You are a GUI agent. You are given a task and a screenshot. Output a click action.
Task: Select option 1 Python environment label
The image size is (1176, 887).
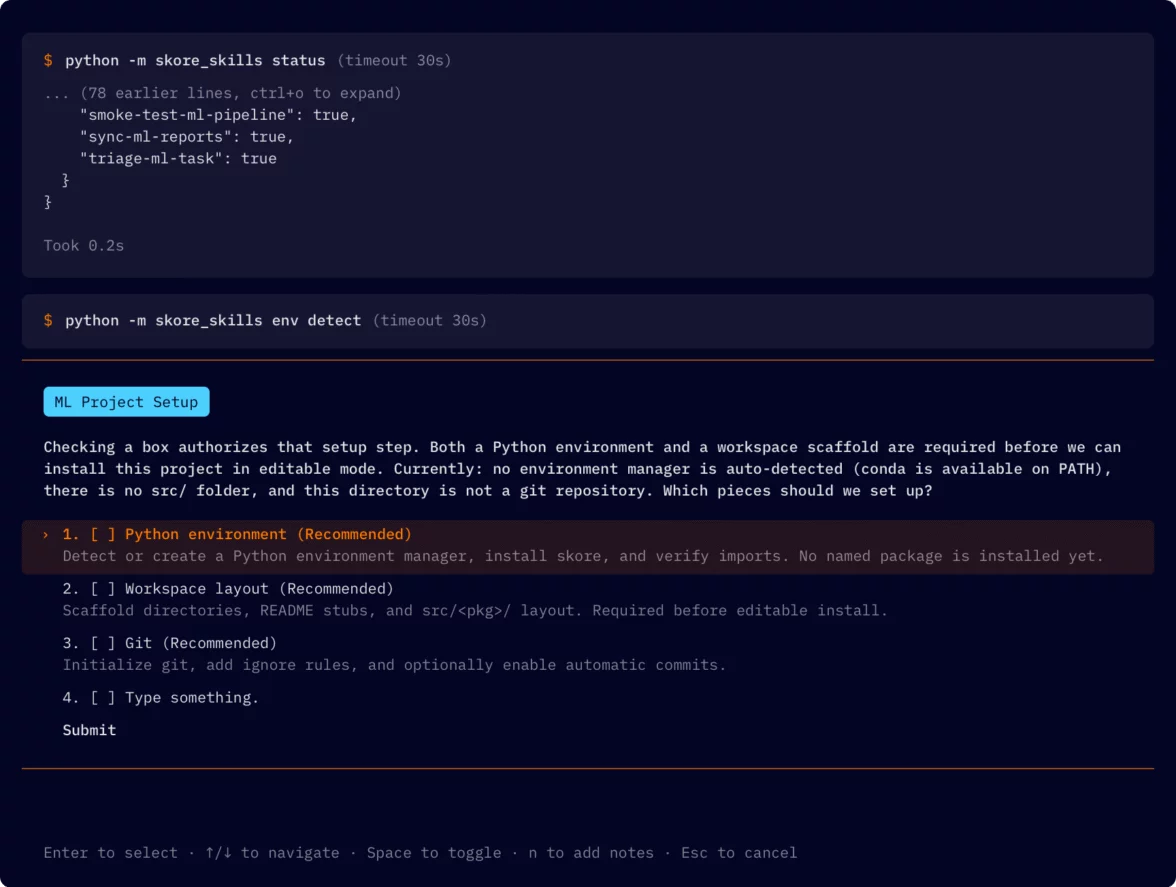268,535
